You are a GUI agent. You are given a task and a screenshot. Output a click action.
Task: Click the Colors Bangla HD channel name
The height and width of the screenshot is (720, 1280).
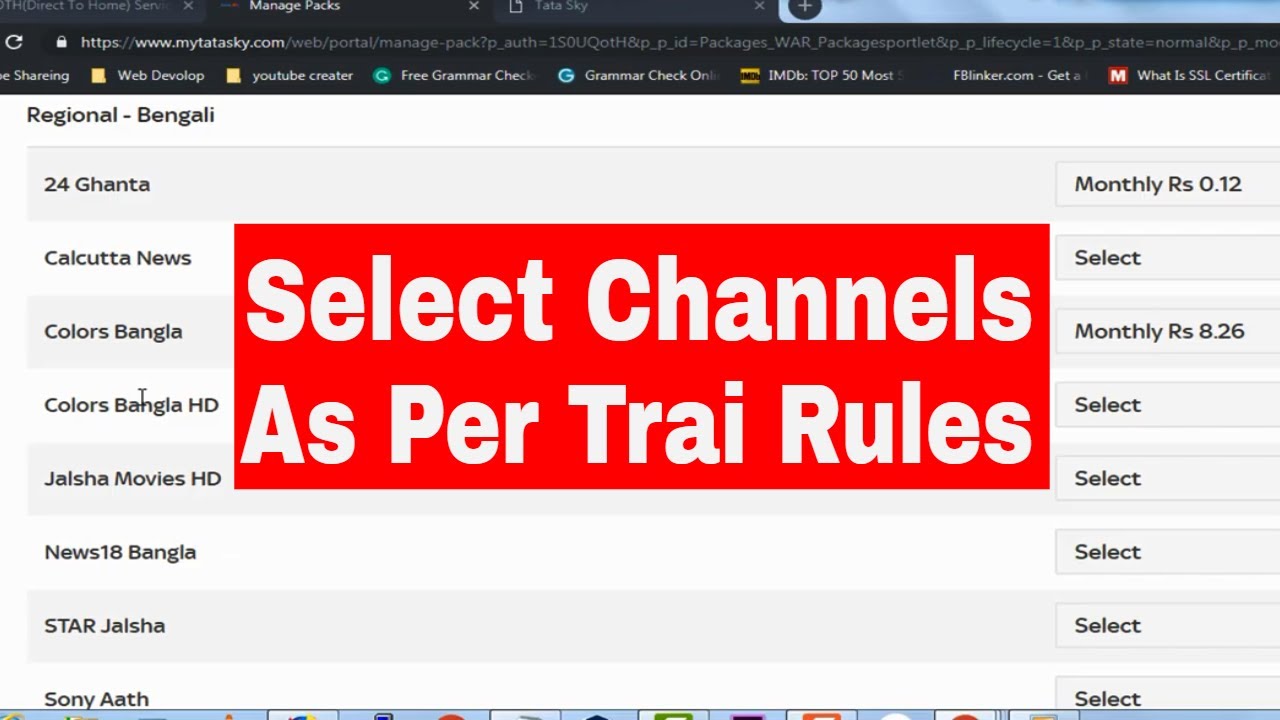(131, 405)
